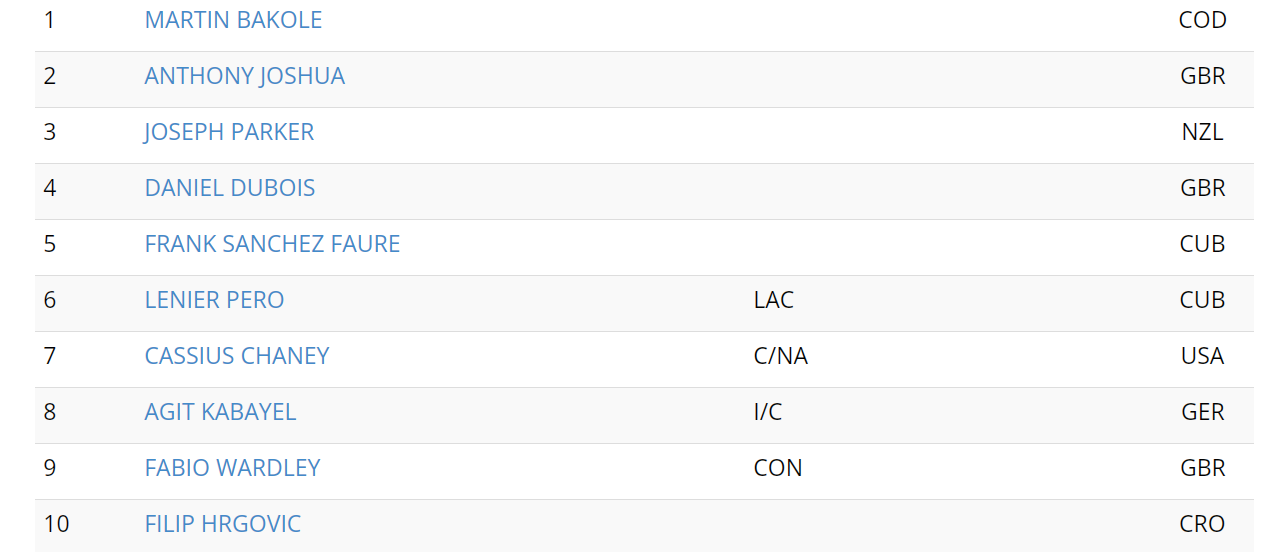Open Anthony Joshua's fighter page

click(245, 76)
